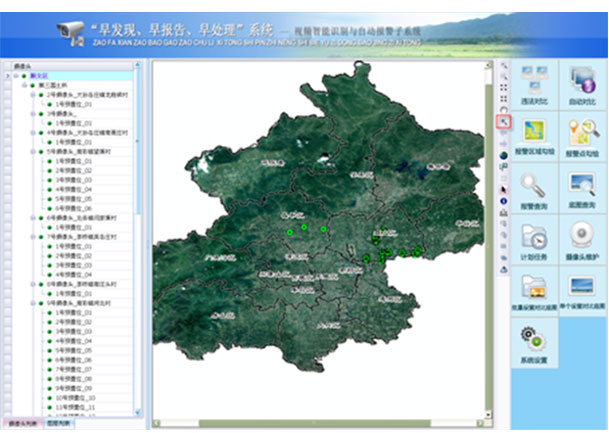Open the 计划任务 scheduler

tap(535, 240)
